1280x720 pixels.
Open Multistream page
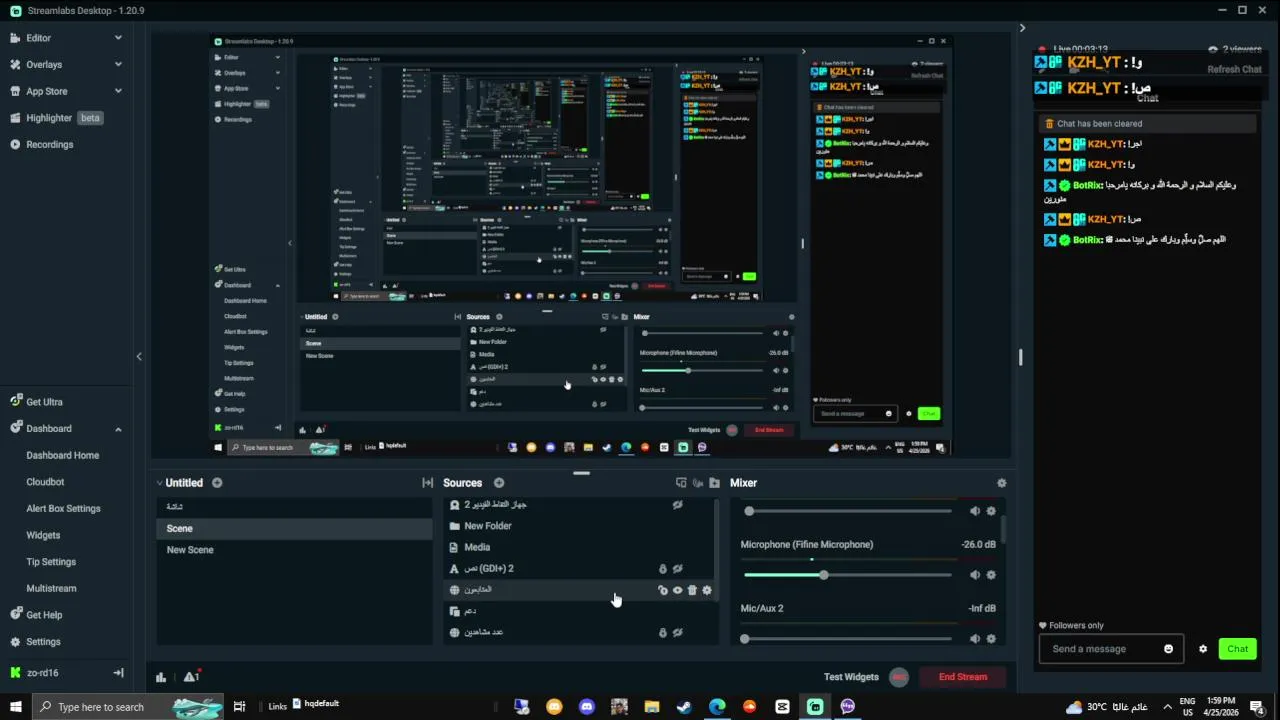tap(51, 588)
